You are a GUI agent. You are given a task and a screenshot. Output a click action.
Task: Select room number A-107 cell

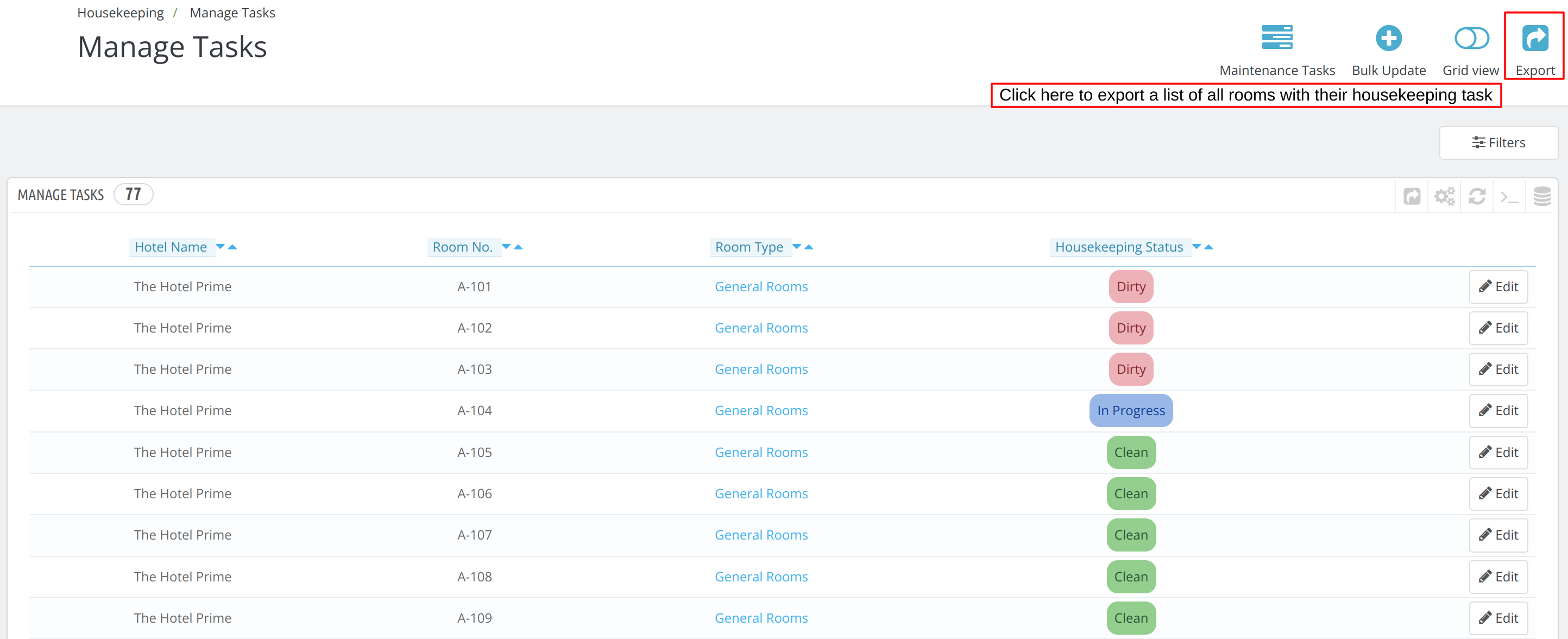(474, 535)
